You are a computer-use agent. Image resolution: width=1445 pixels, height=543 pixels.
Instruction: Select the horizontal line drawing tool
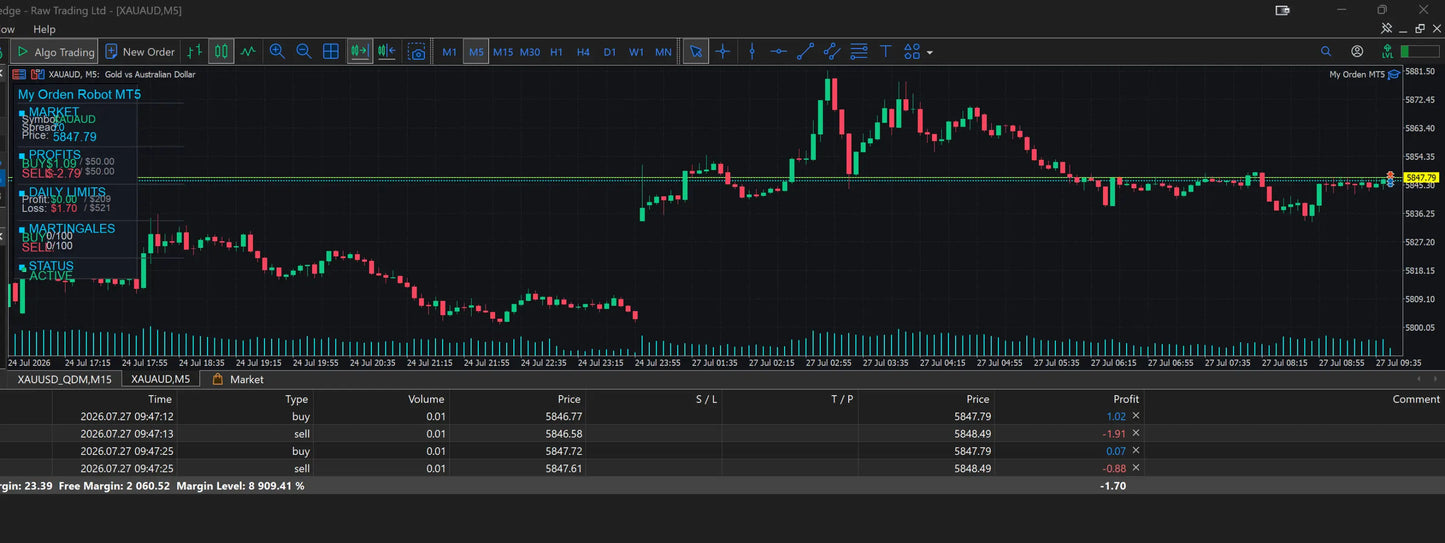coord(779,52)
